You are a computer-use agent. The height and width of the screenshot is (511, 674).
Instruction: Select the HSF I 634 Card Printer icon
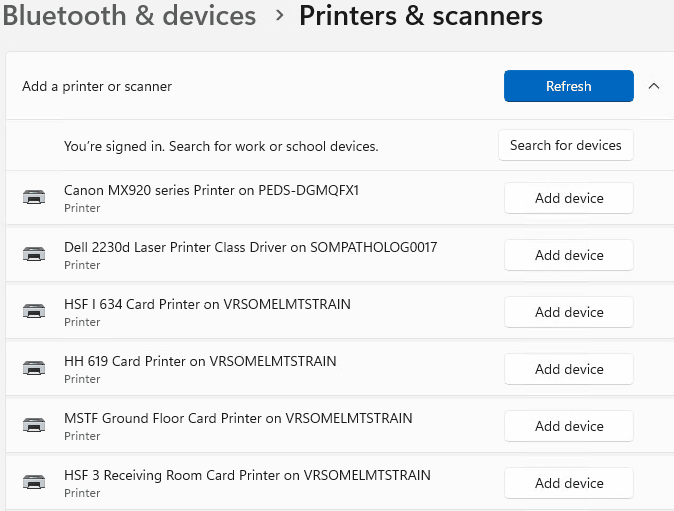click(33, 312)
